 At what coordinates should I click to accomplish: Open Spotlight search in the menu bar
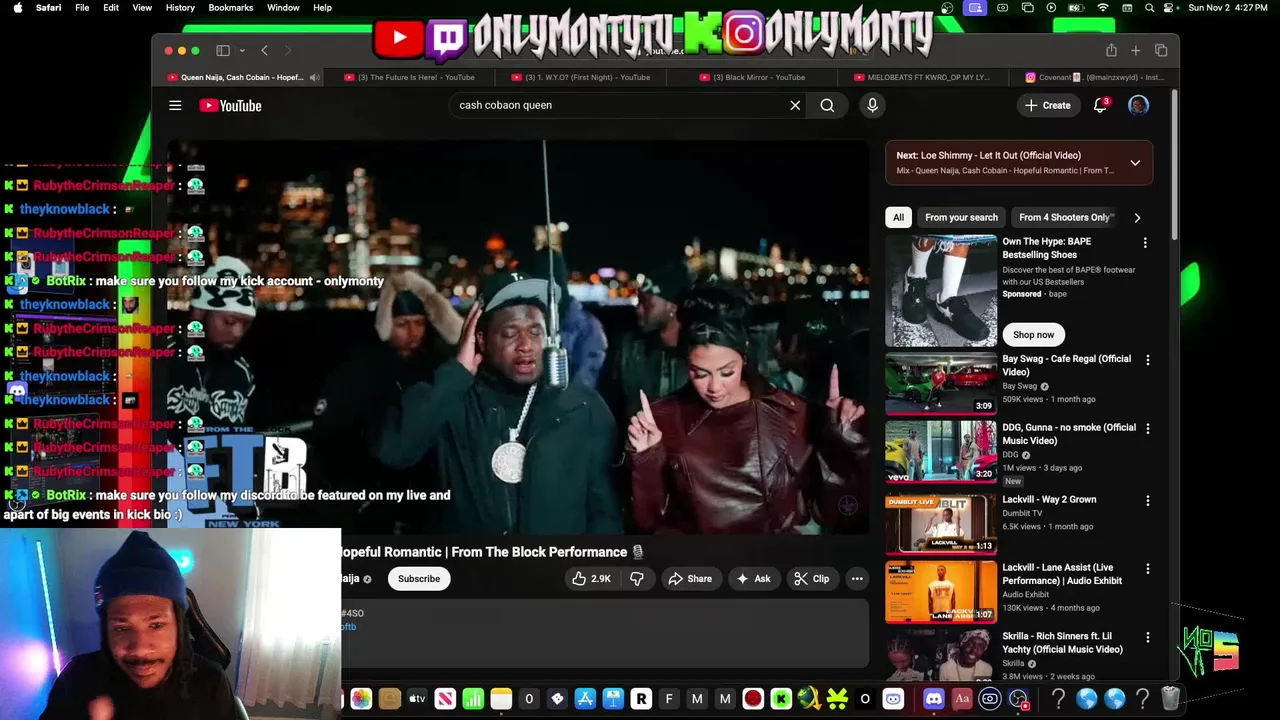tap(1150, 7)
